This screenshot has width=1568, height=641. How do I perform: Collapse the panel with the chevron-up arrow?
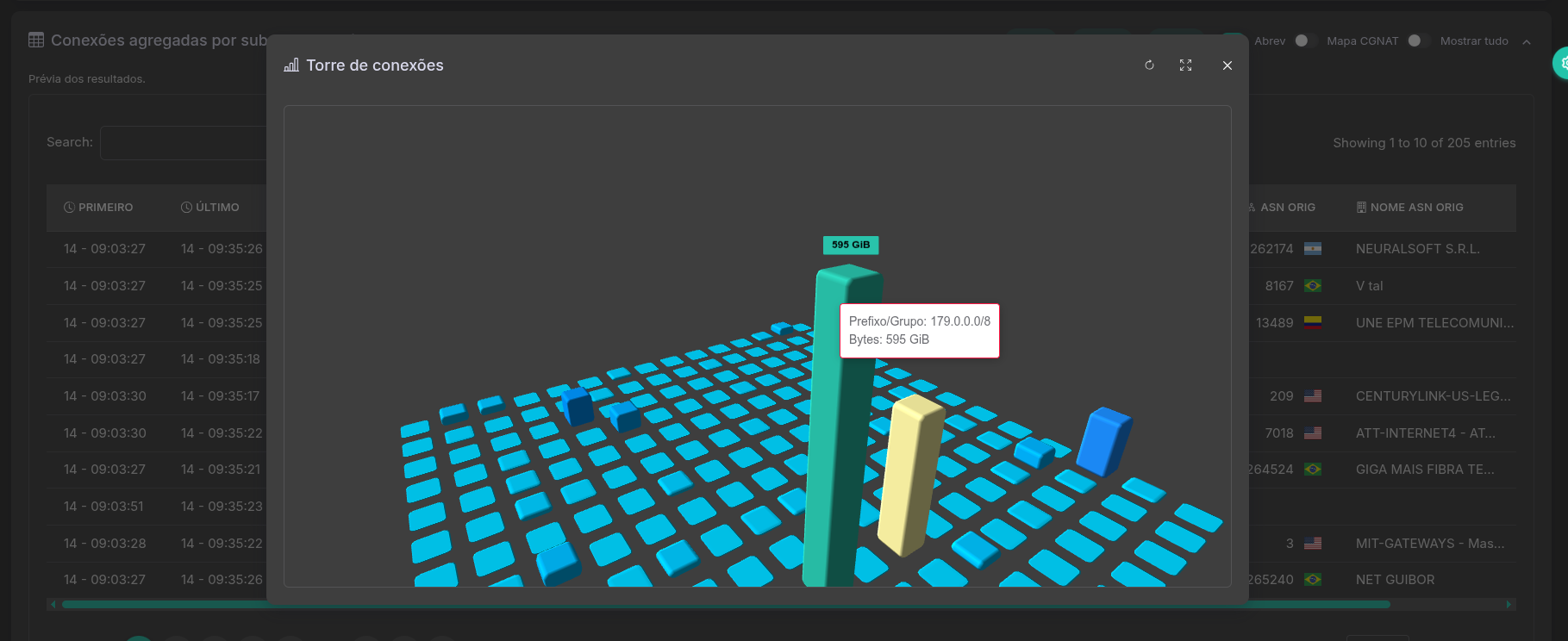[1526, 41]
